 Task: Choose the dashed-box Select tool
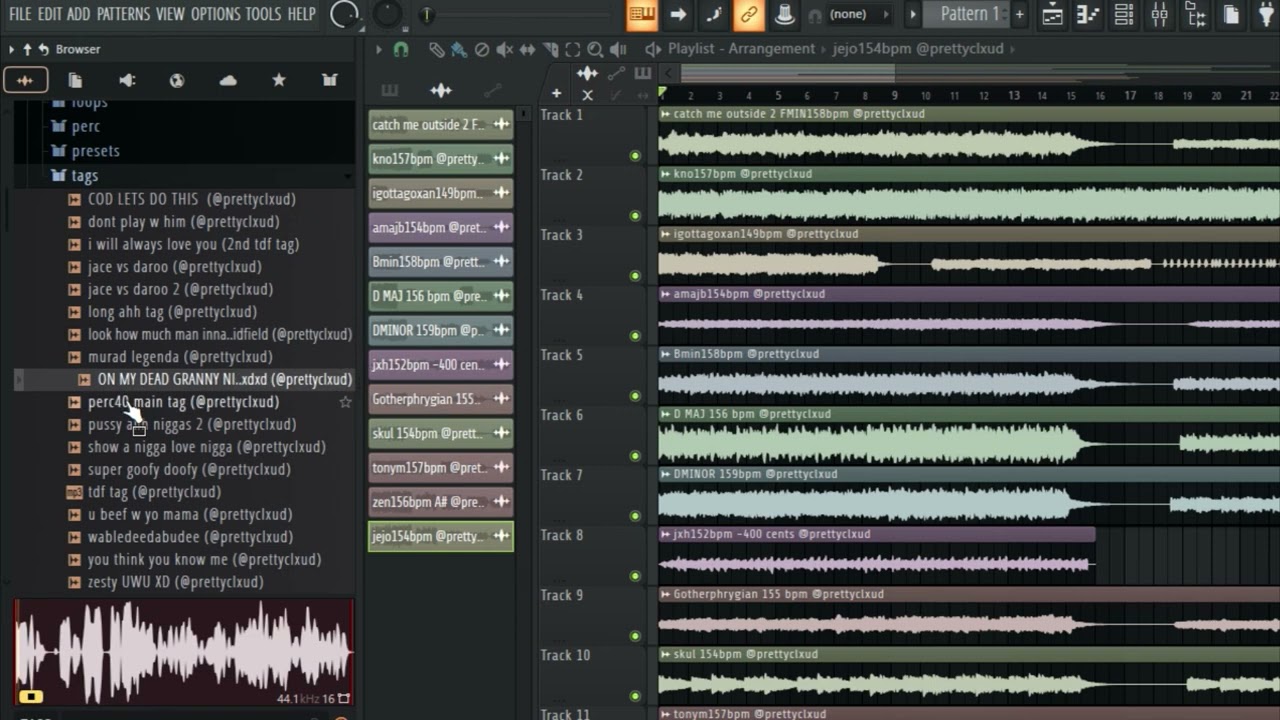(573, 49)
